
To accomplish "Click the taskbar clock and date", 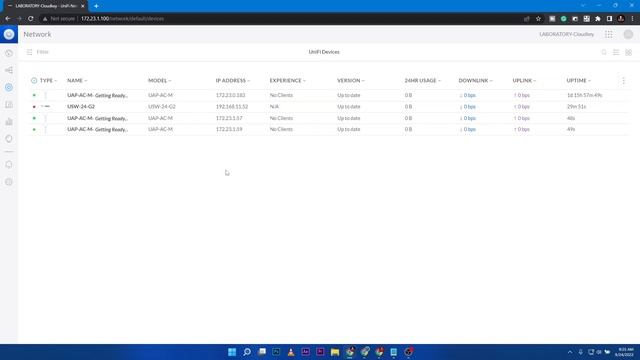I will tap(625, 352).
